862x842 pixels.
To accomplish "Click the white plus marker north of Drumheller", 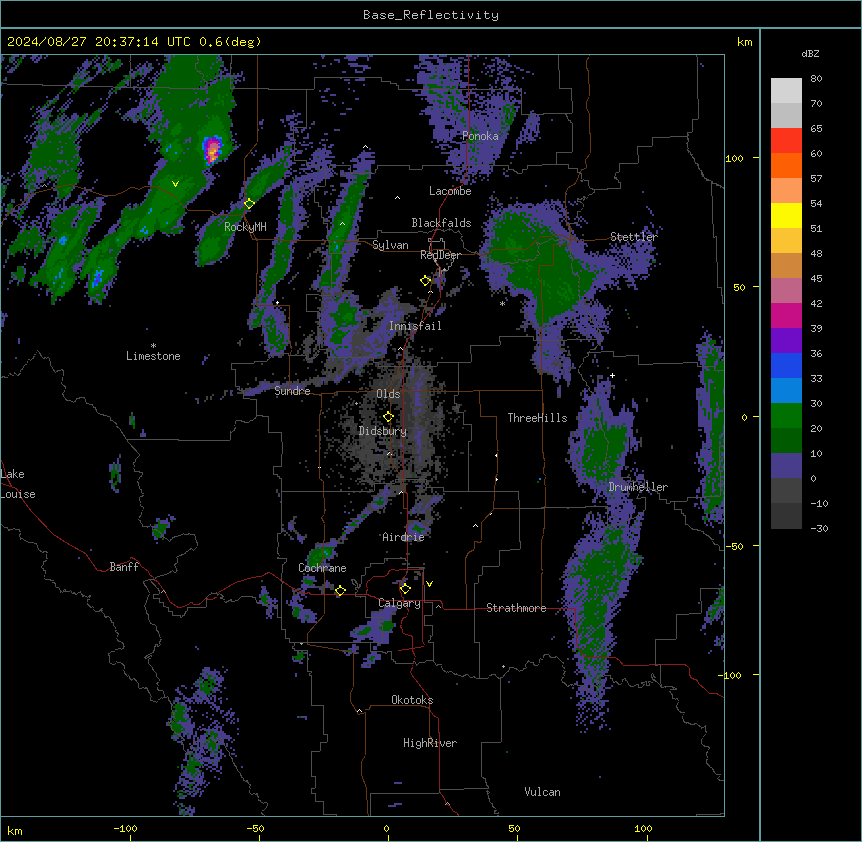I will (x=612, y=375).
